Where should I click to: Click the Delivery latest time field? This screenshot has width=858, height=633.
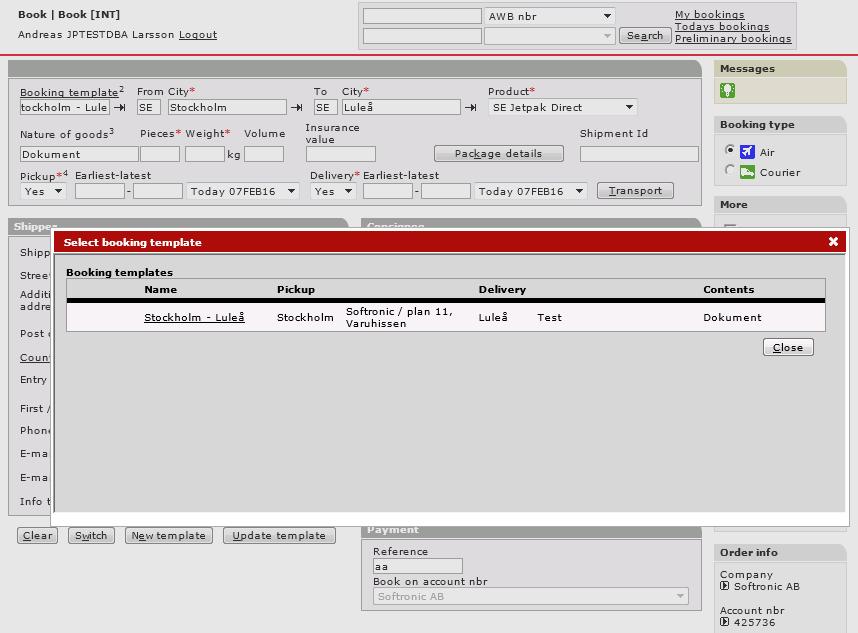tap(445, 191)
